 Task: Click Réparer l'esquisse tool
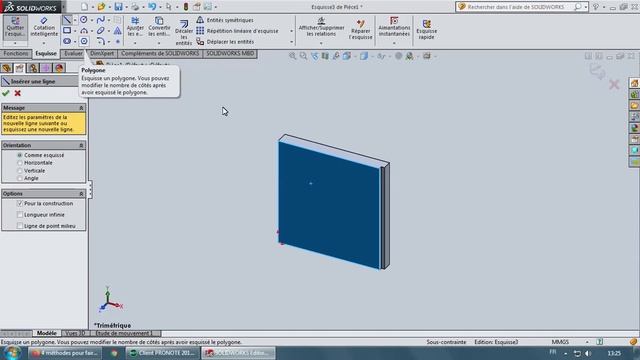[x=360, y=29]
